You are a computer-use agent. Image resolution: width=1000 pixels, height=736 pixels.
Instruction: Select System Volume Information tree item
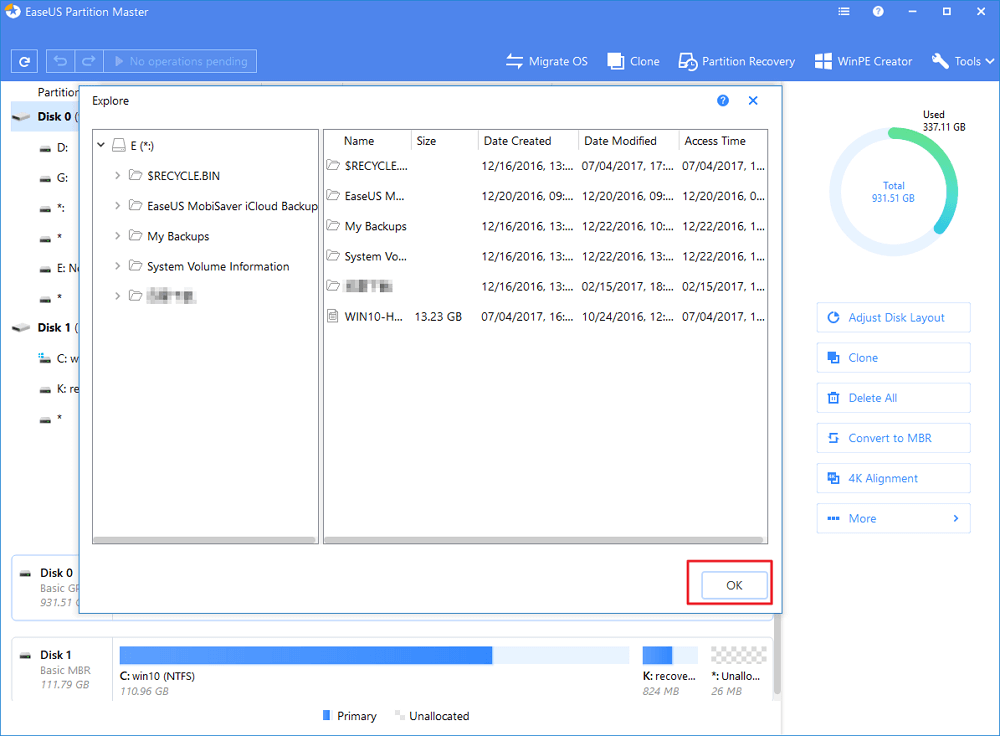click(209, 266)
